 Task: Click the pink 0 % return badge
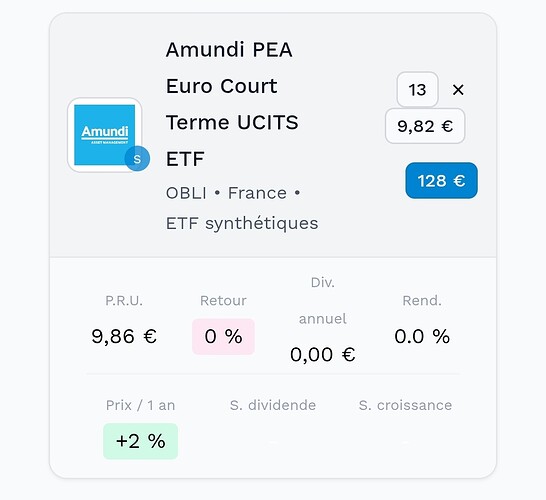point(223,336)
